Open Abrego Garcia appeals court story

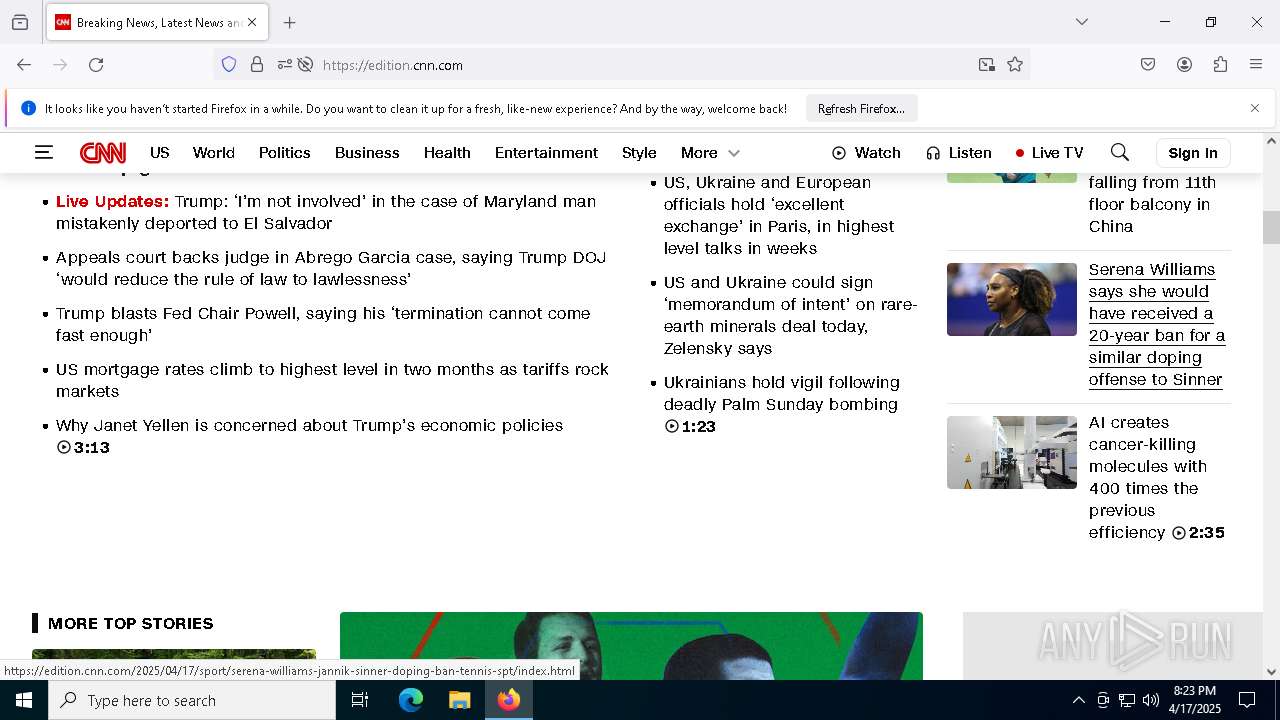331,268
